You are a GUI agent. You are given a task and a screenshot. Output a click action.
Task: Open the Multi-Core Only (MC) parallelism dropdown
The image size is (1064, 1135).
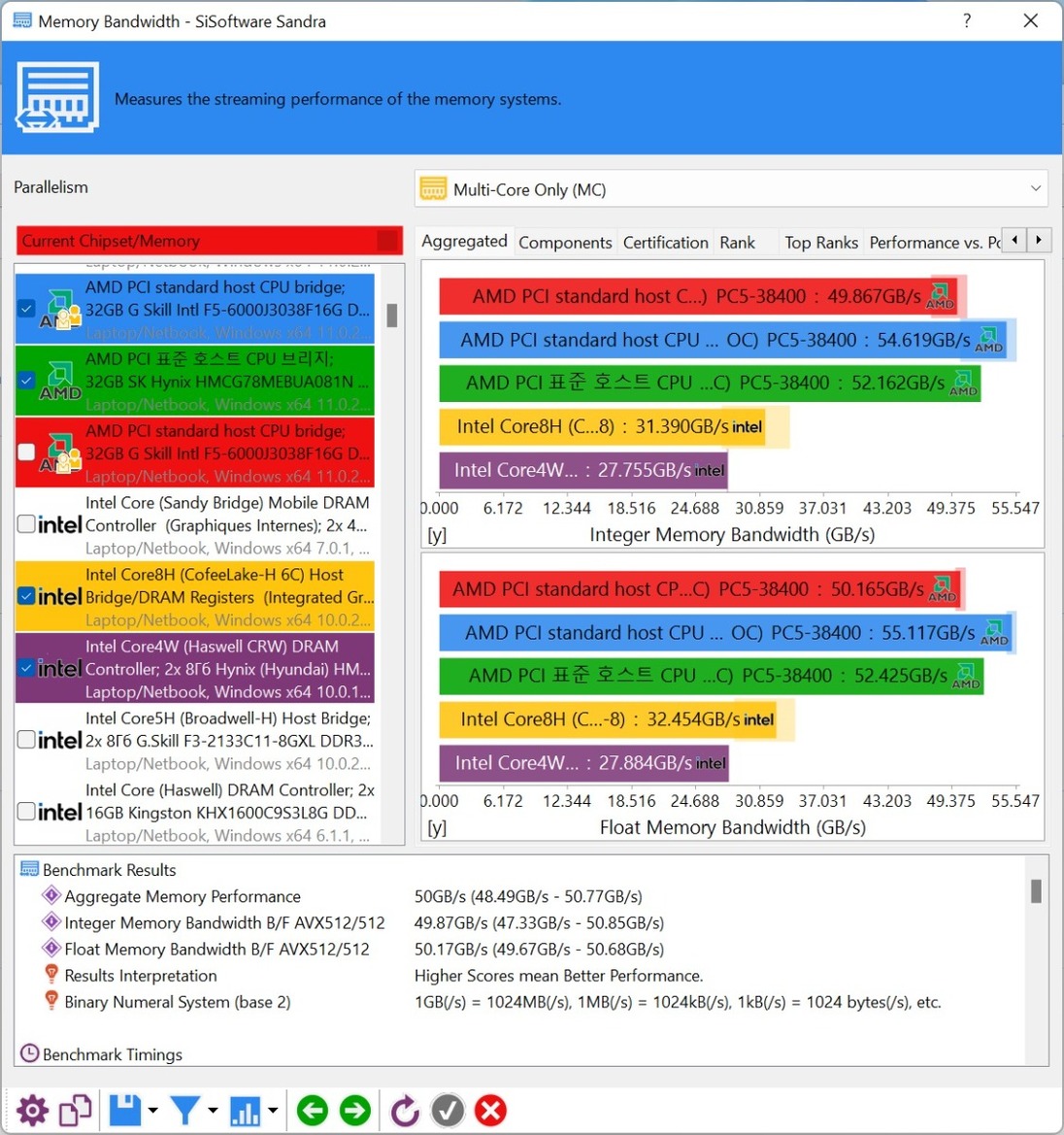pos(731,189)
